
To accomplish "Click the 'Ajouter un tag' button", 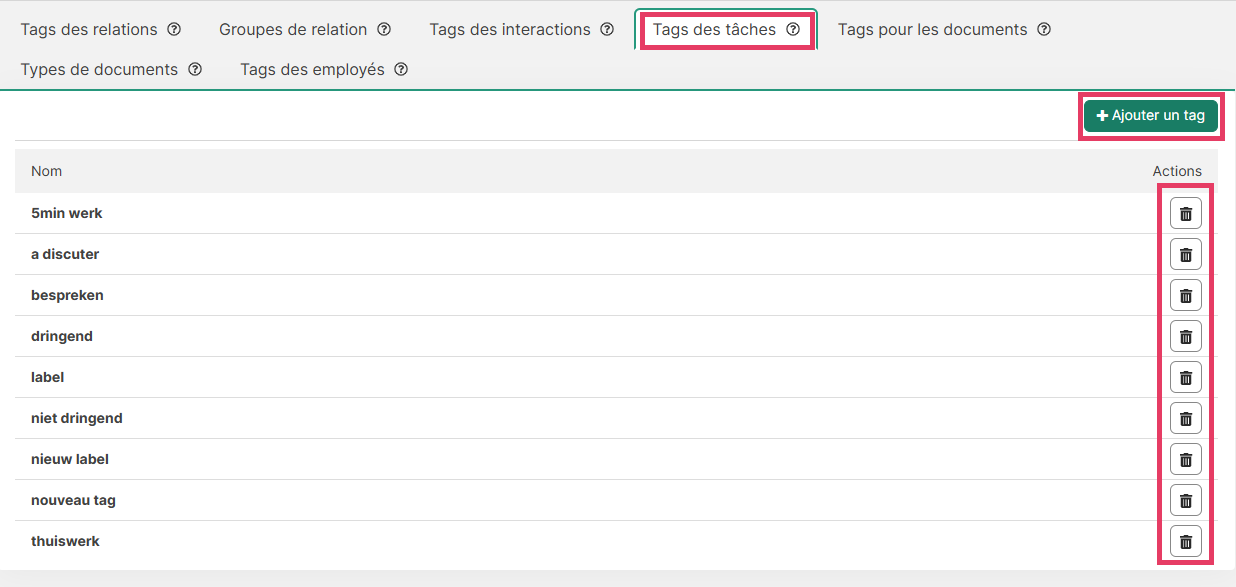I will point(1150,116).
